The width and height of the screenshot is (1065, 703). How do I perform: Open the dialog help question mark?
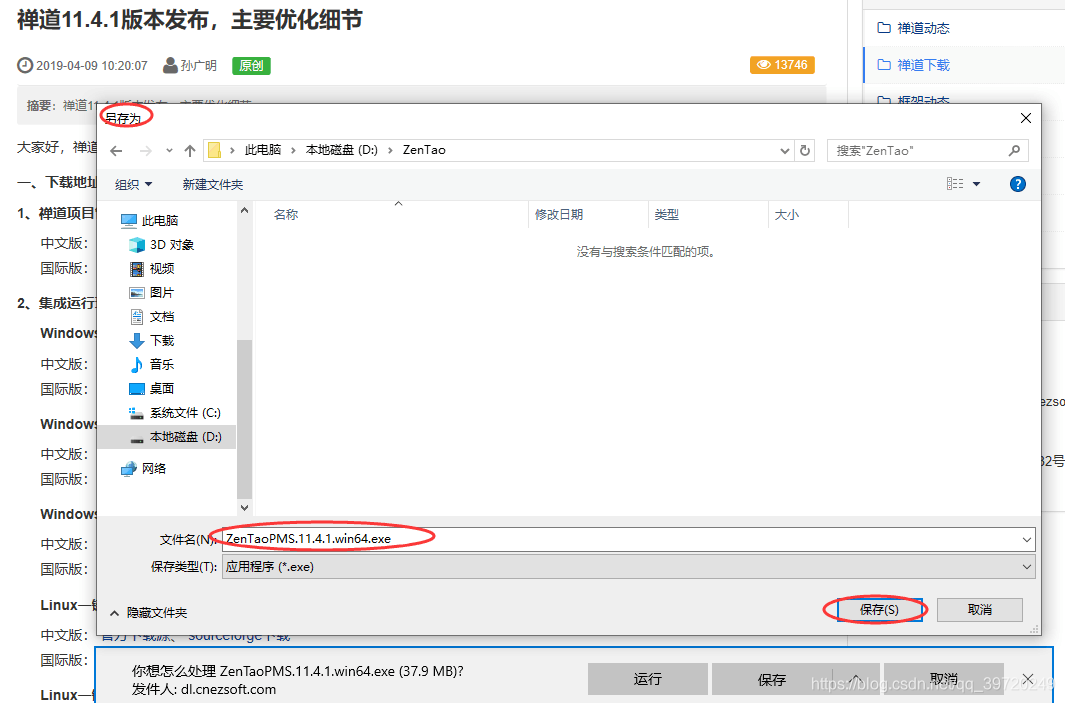point(1017,183)
